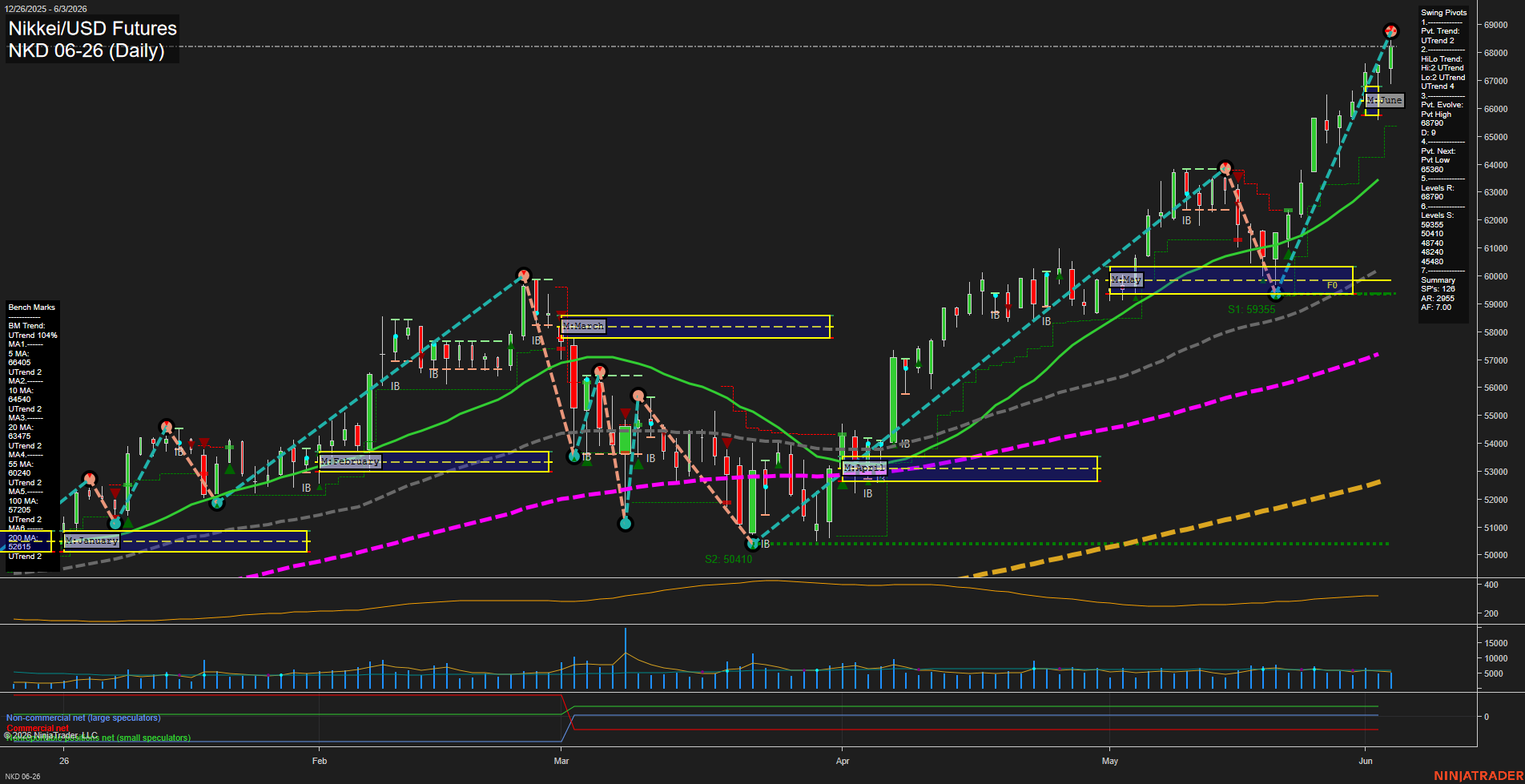Image resolution: width=1525 pixels, height=784 pixels.
Task: Click the NKD 06-26 footer label
Action: pos(22,777)
